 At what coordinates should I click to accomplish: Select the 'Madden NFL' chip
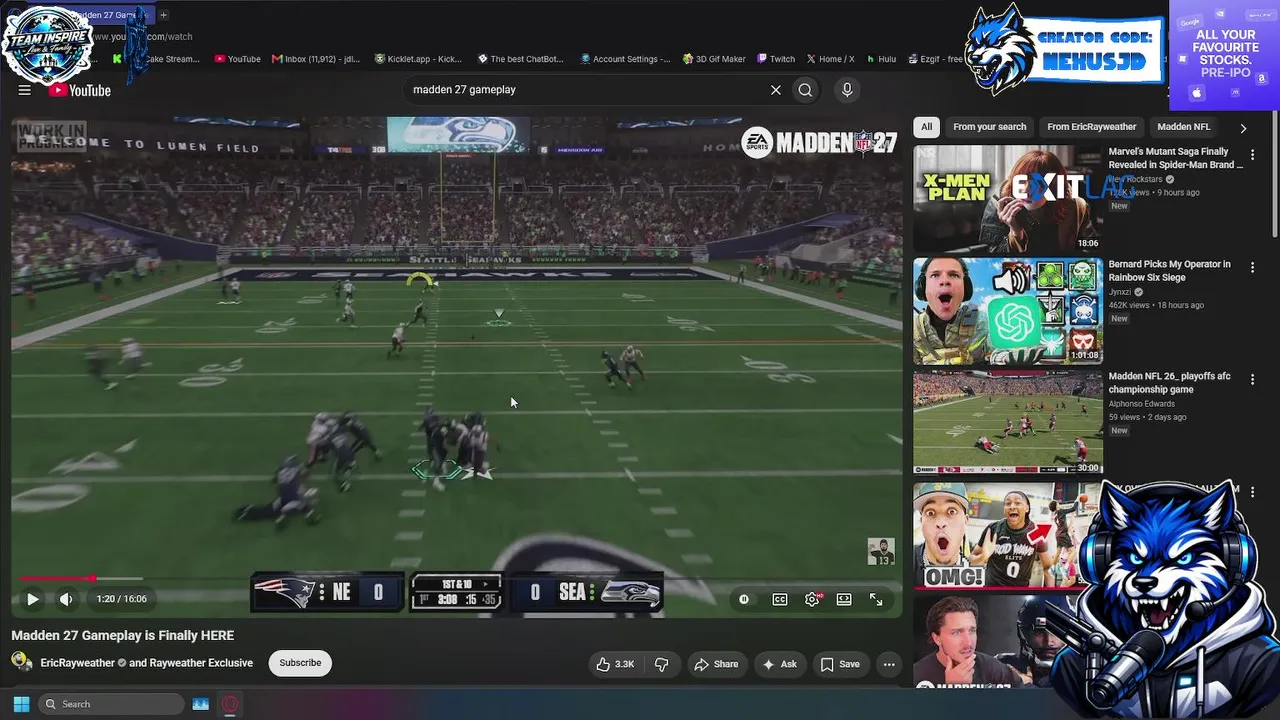point(1183,127)
